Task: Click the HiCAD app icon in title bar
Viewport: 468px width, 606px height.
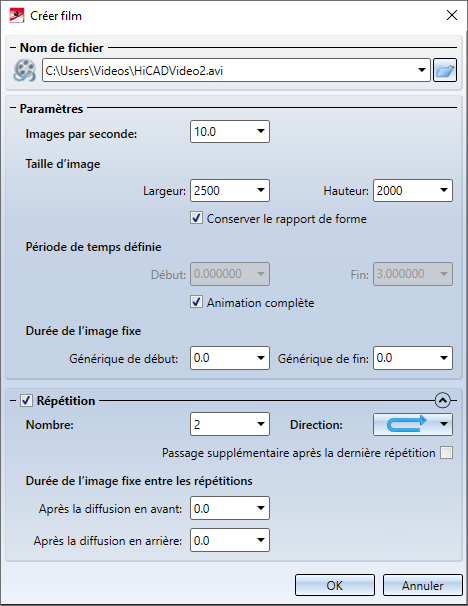Action: pos(17,16)
